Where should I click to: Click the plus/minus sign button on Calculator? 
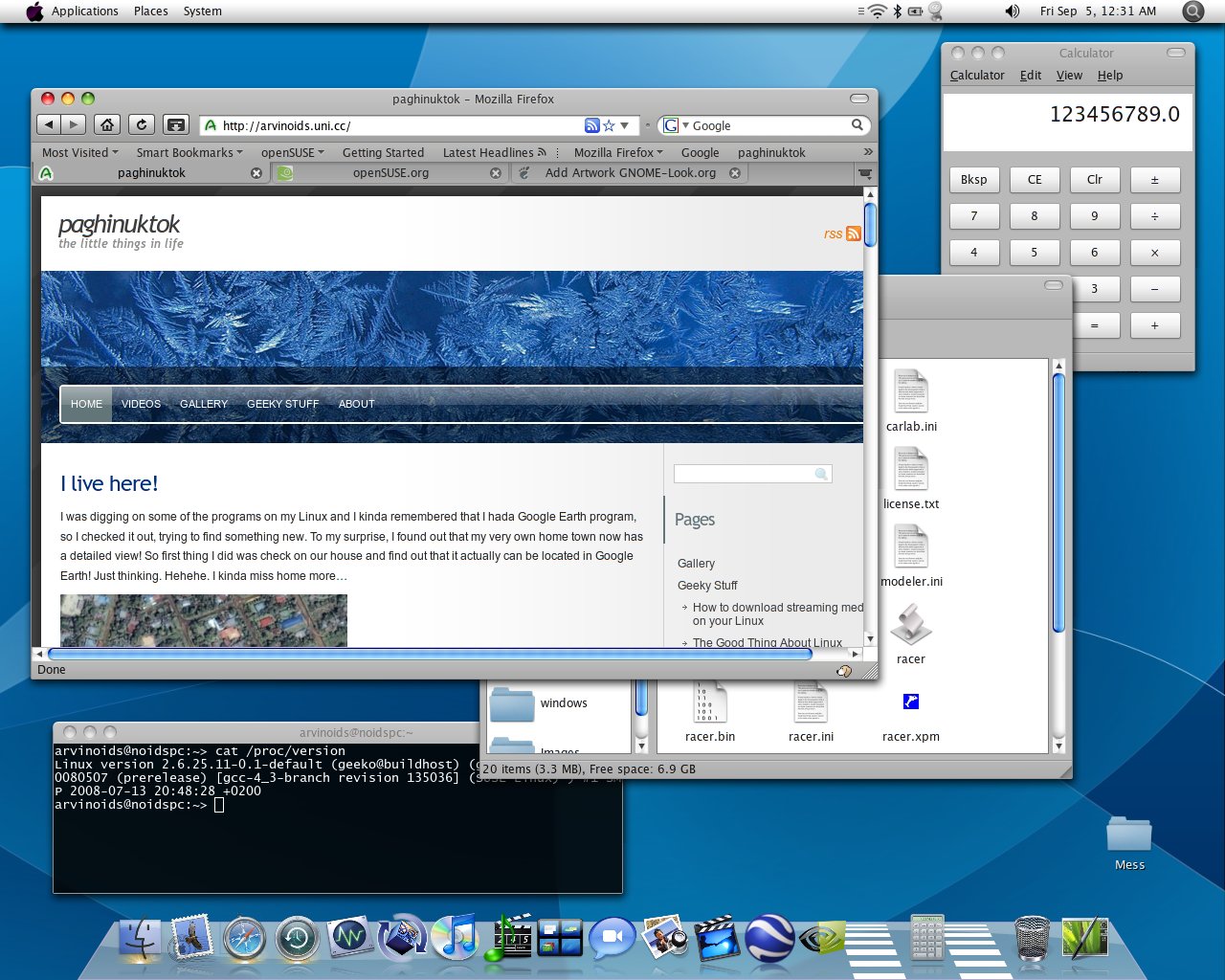(1155, 180)
